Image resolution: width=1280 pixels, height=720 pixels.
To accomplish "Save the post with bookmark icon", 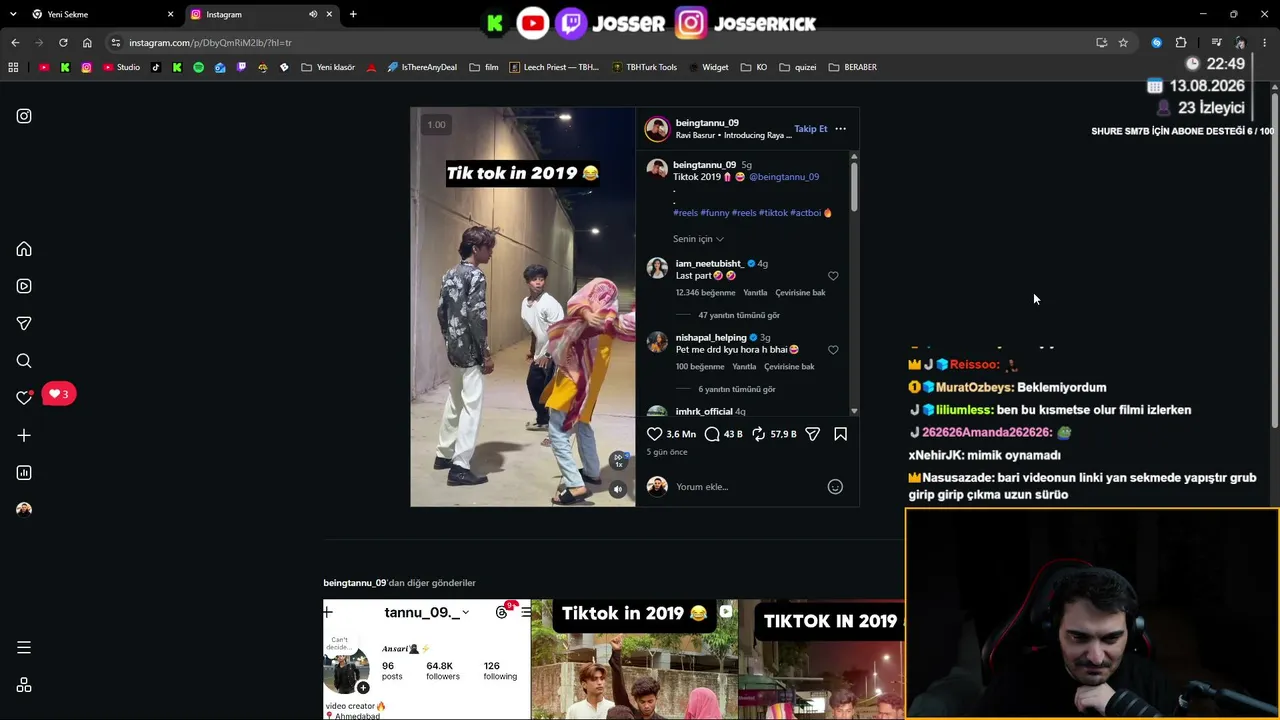I will [840, 434].
